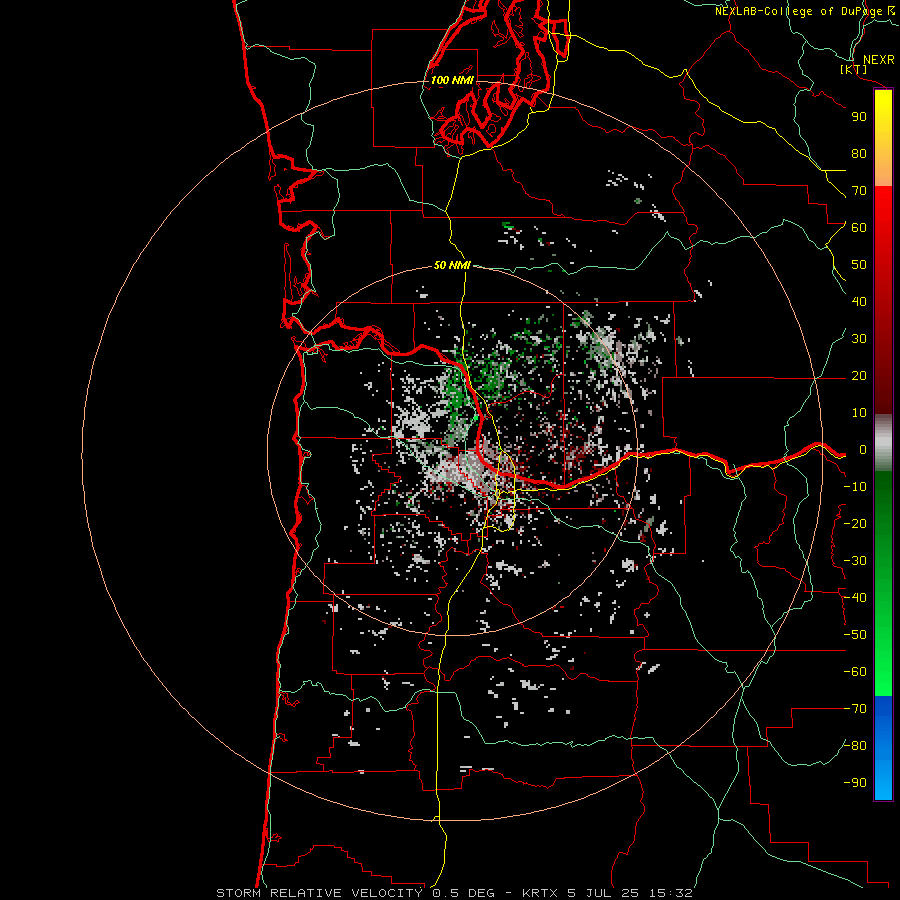Select the positive 70 value on the velocity scale
The height and width of the screenshot is (900, 900).
coord(859,191)
